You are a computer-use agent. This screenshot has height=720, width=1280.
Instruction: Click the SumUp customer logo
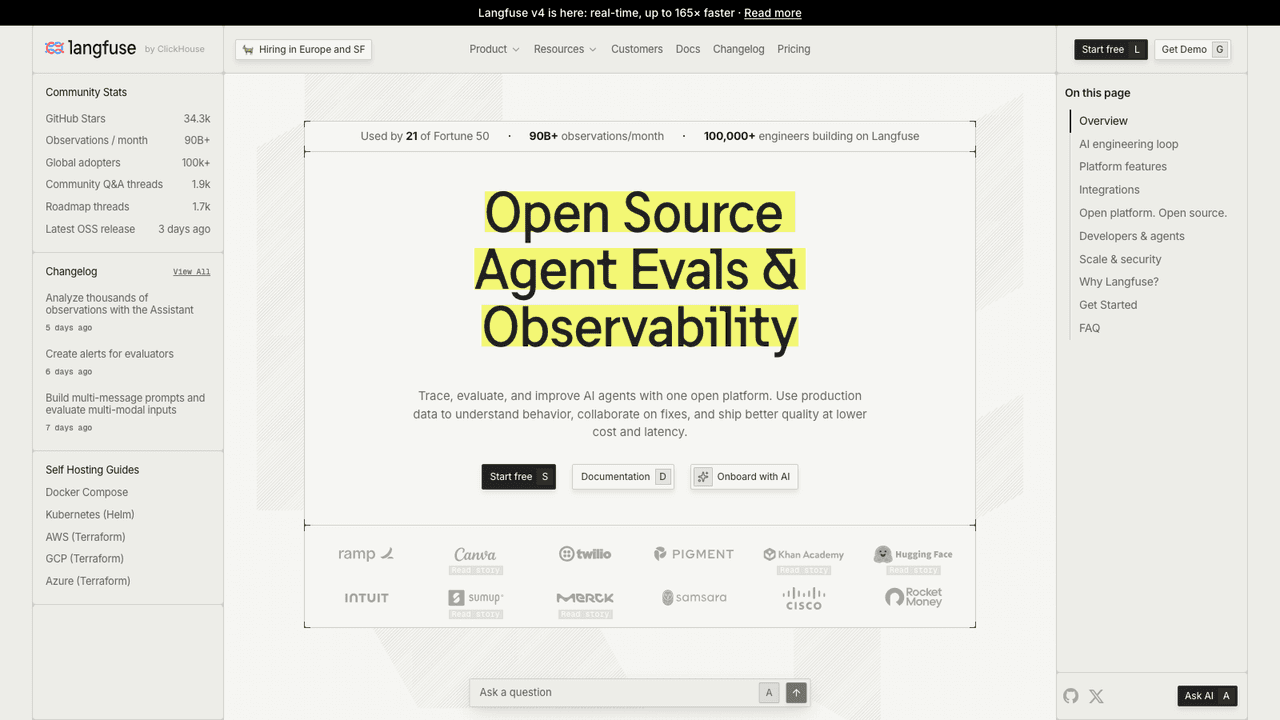[475, 598]
